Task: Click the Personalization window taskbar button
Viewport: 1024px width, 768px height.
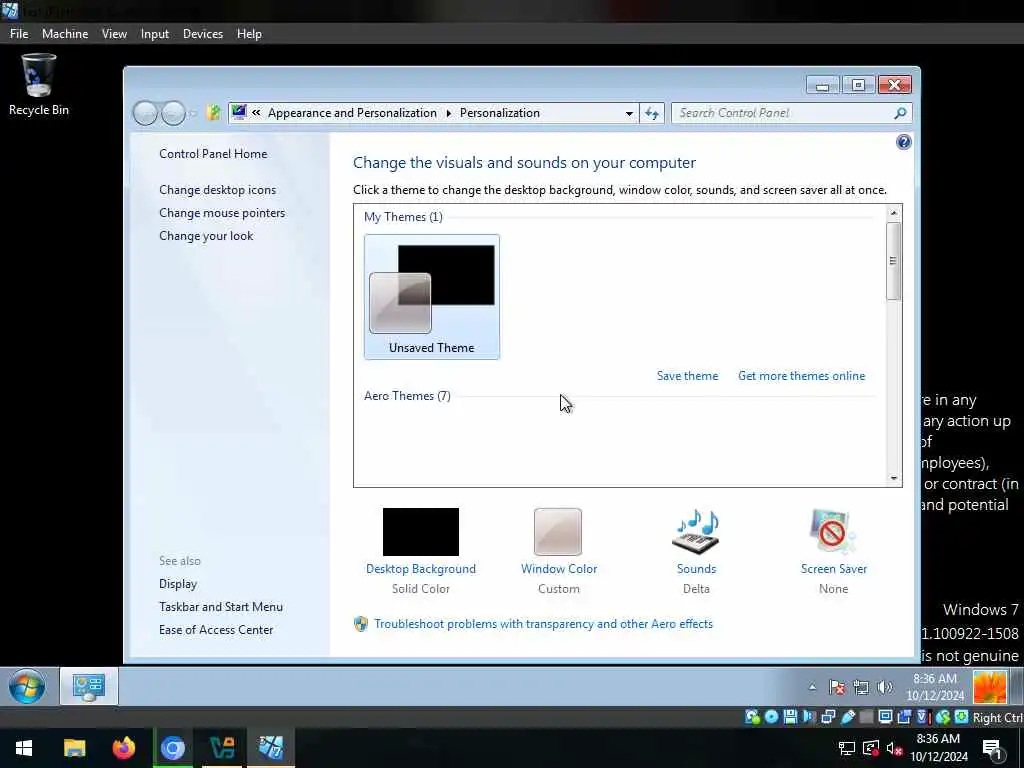Action: 89,686
